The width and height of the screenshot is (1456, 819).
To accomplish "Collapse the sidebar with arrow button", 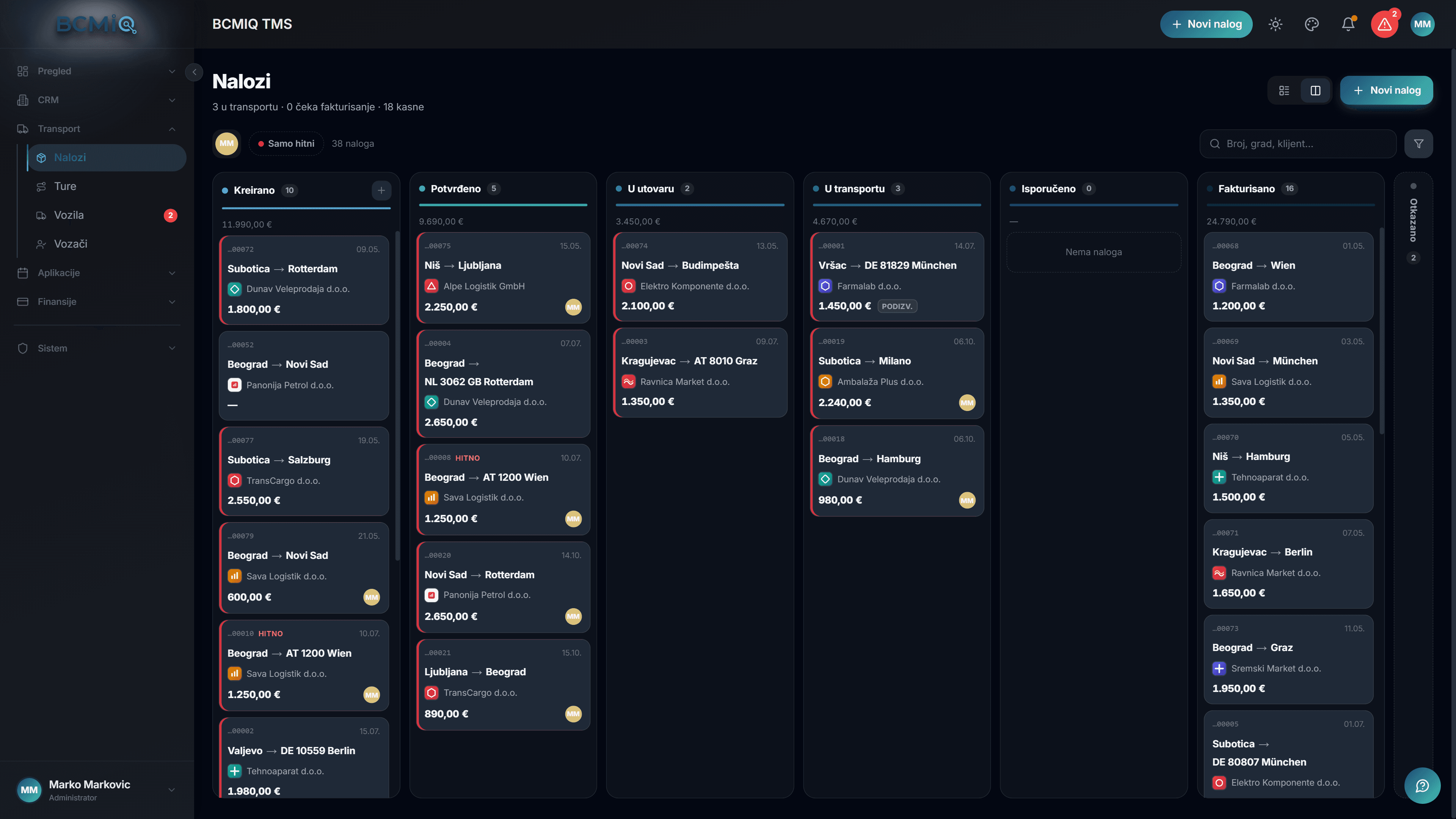I will click(194, 72).
